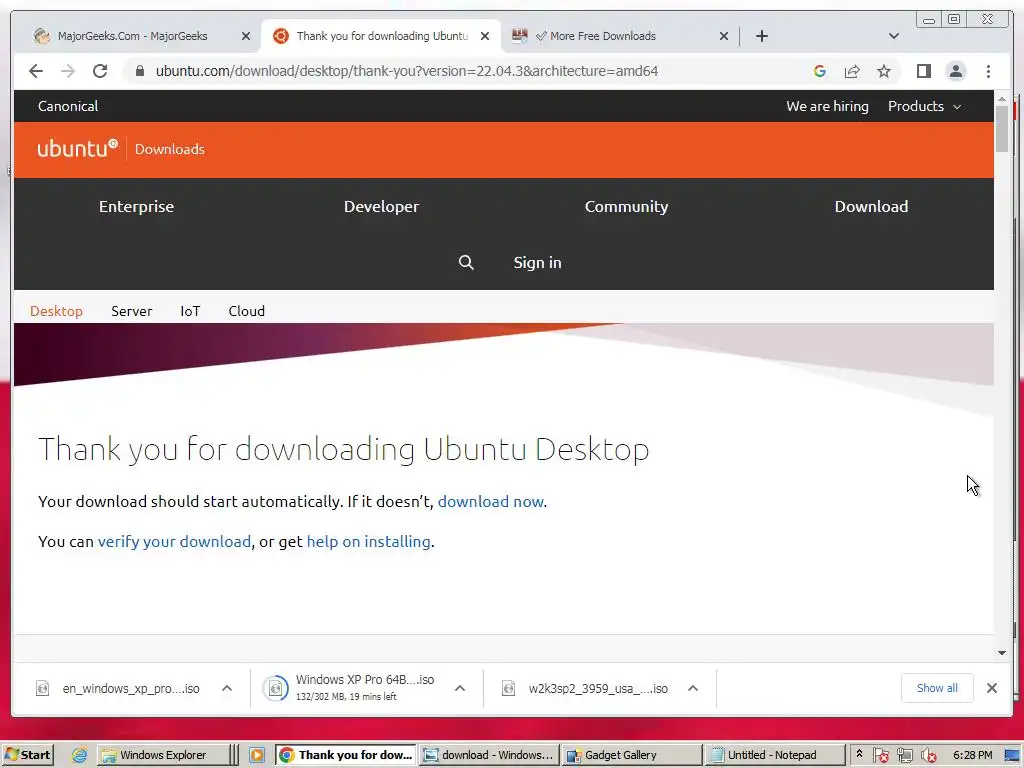Reload the Ubuntu download page
1024x768 pixels.
pos(100,71)
